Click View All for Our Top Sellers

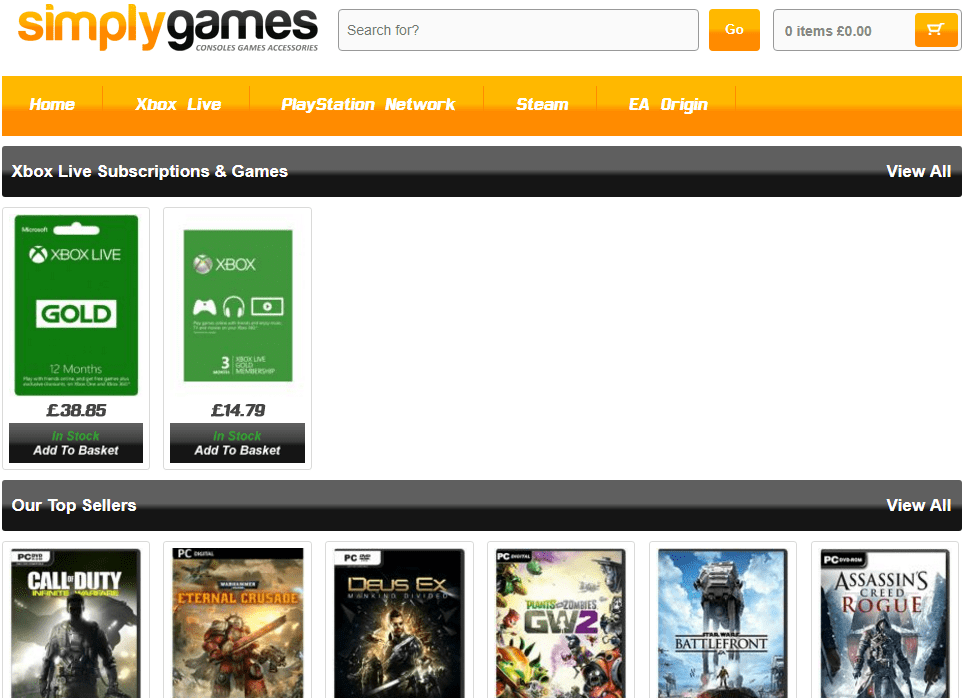click(x=919, y=506)
